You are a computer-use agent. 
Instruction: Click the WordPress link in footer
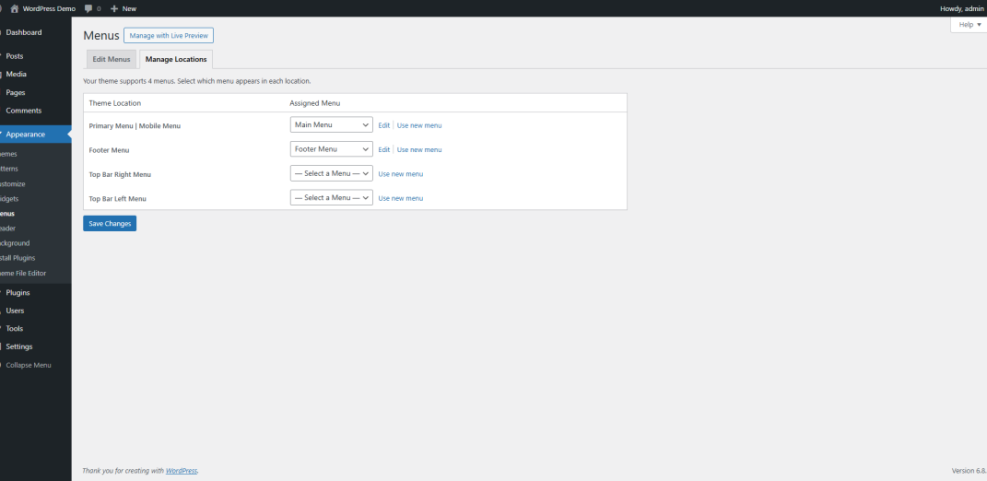[x=181, y=470]
